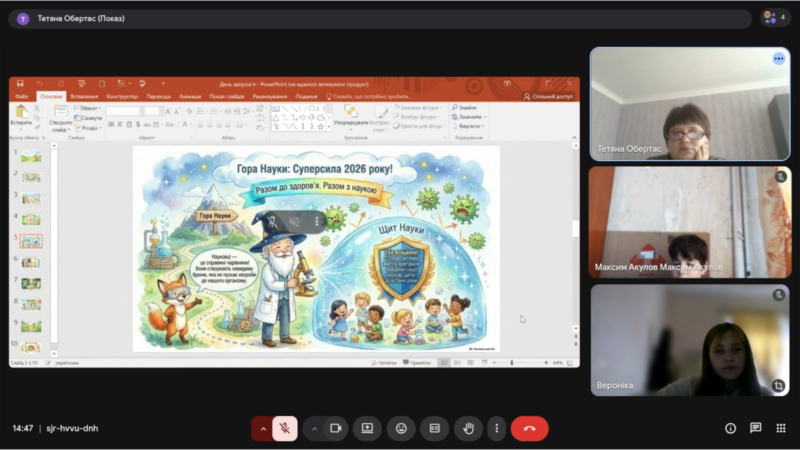This screenshot has height=450, width=800.
Task: Unmute the microphone in the call bar
Action: [285, 428]
